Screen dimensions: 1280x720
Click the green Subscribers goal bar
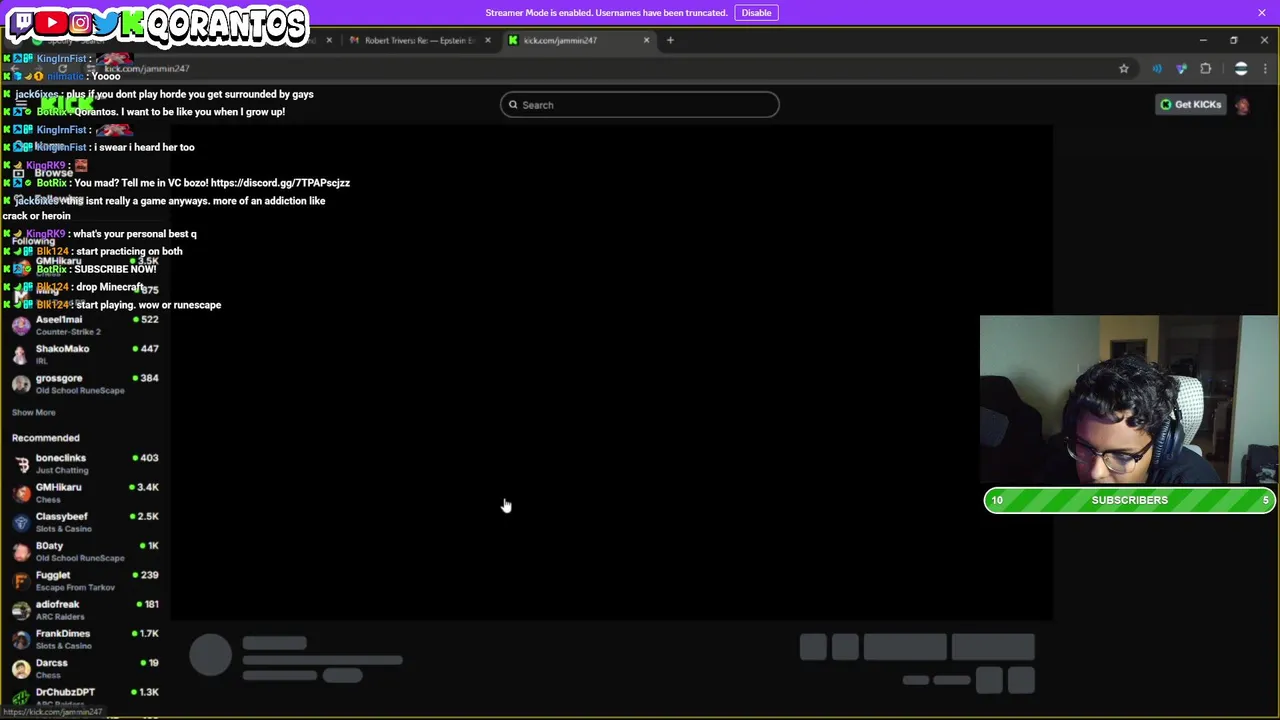(x=1130, y=500)
